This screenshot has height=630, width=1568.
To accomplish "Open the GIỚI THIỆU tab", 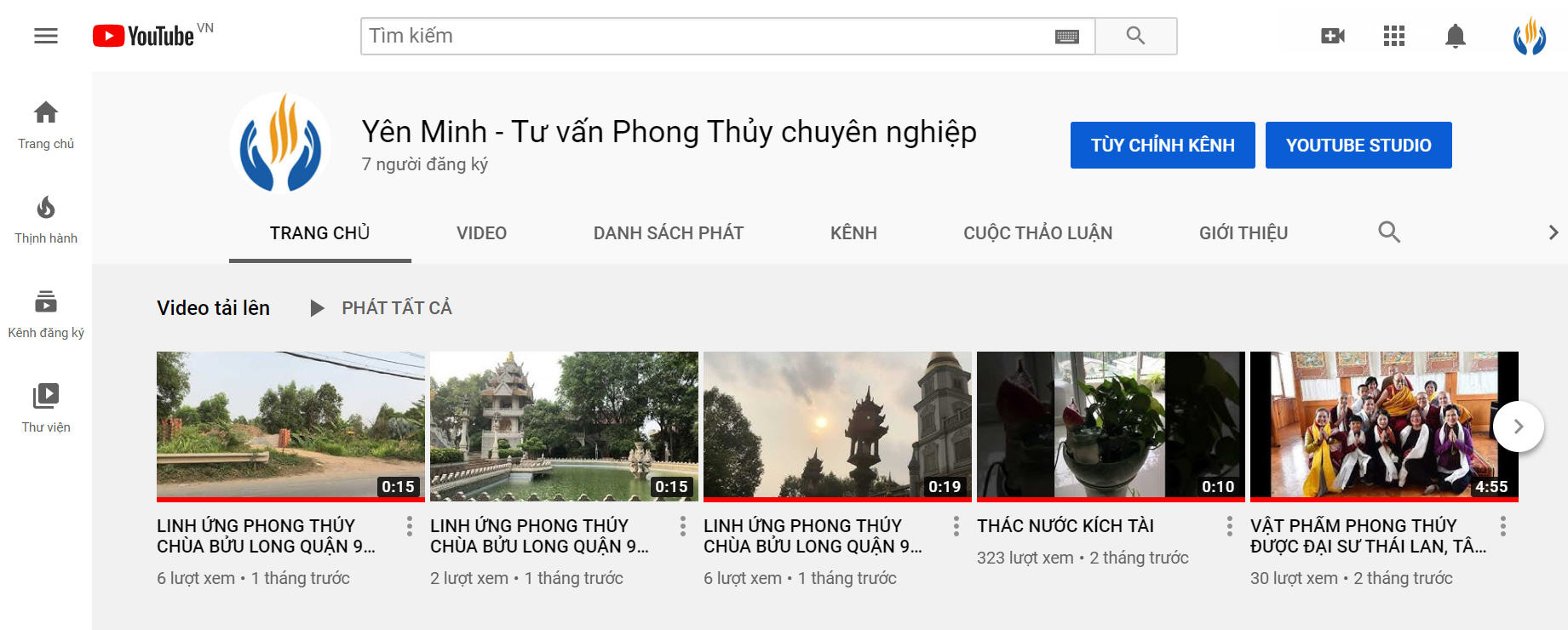I will coord(1243,232).
